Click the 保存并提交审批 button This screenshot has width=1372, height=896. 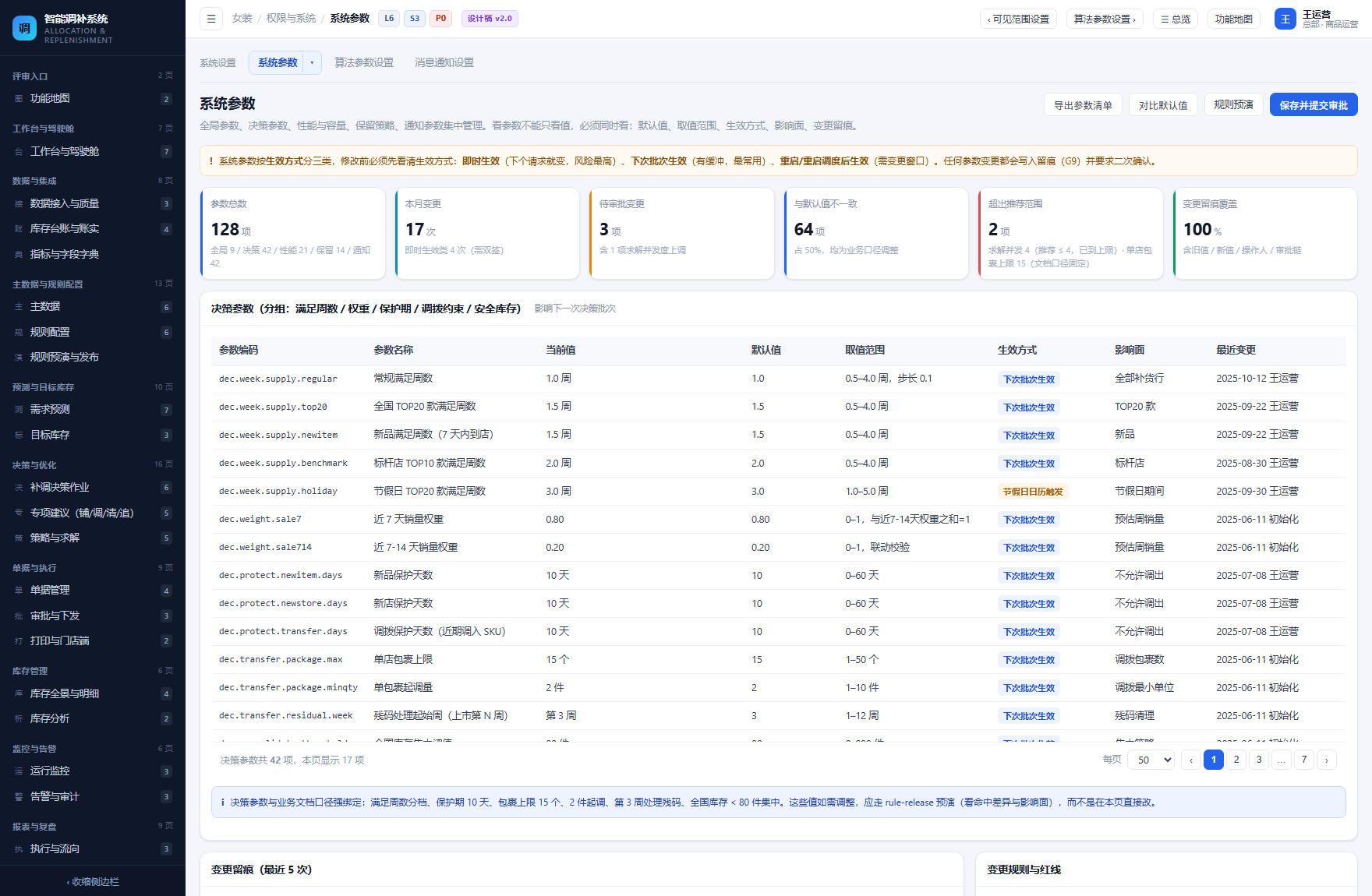click(x=1314, y=105)
